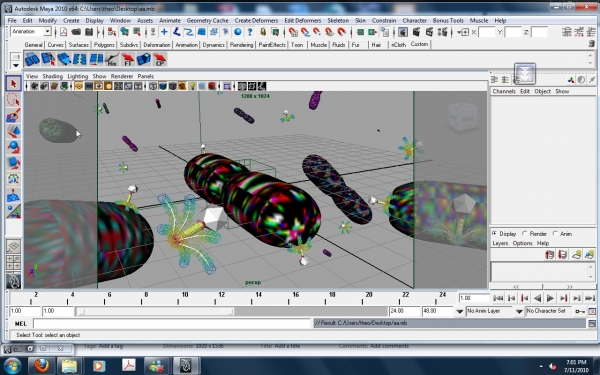Expand the shelf options arrow menu
Image resolution: width=600 pixels, height=375 pixels.
coord(16,65)
